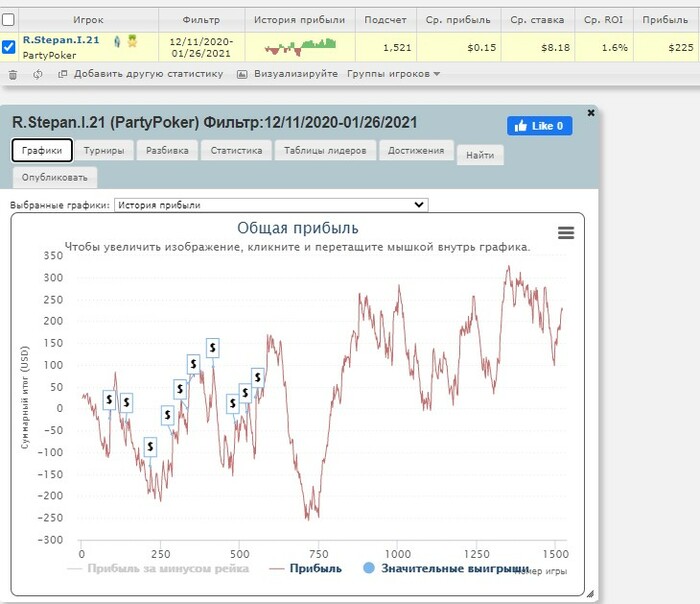Viewport: 700px width, 604px height.
Task: Toggle the select-all checkbox in table header
Action: 8,20
